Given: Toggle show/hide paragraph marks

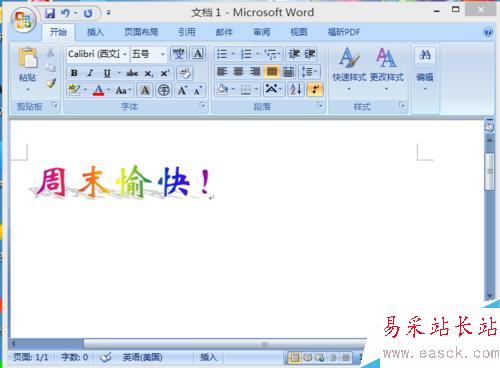Looking at the screenshot, I should pos(315,89).
